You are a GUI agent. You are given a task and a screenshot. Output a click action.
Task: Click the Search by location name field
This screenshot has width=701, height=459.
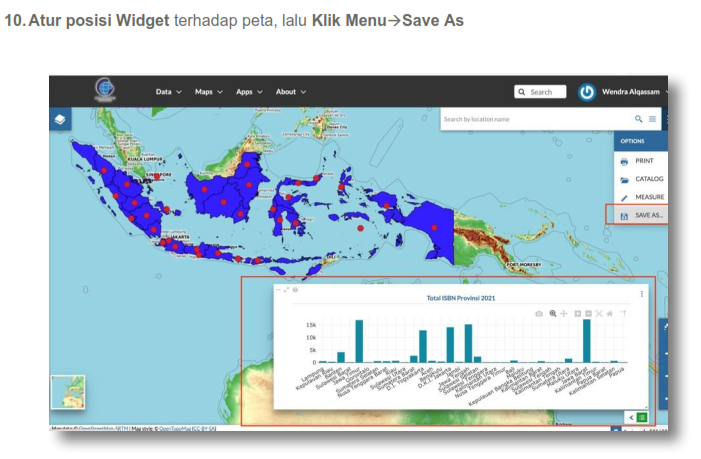pos(535,119)
